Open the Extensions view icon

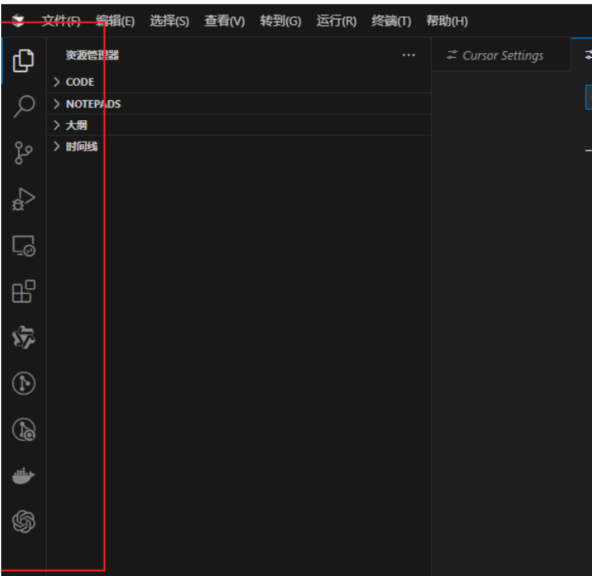(x=24, y=291)
